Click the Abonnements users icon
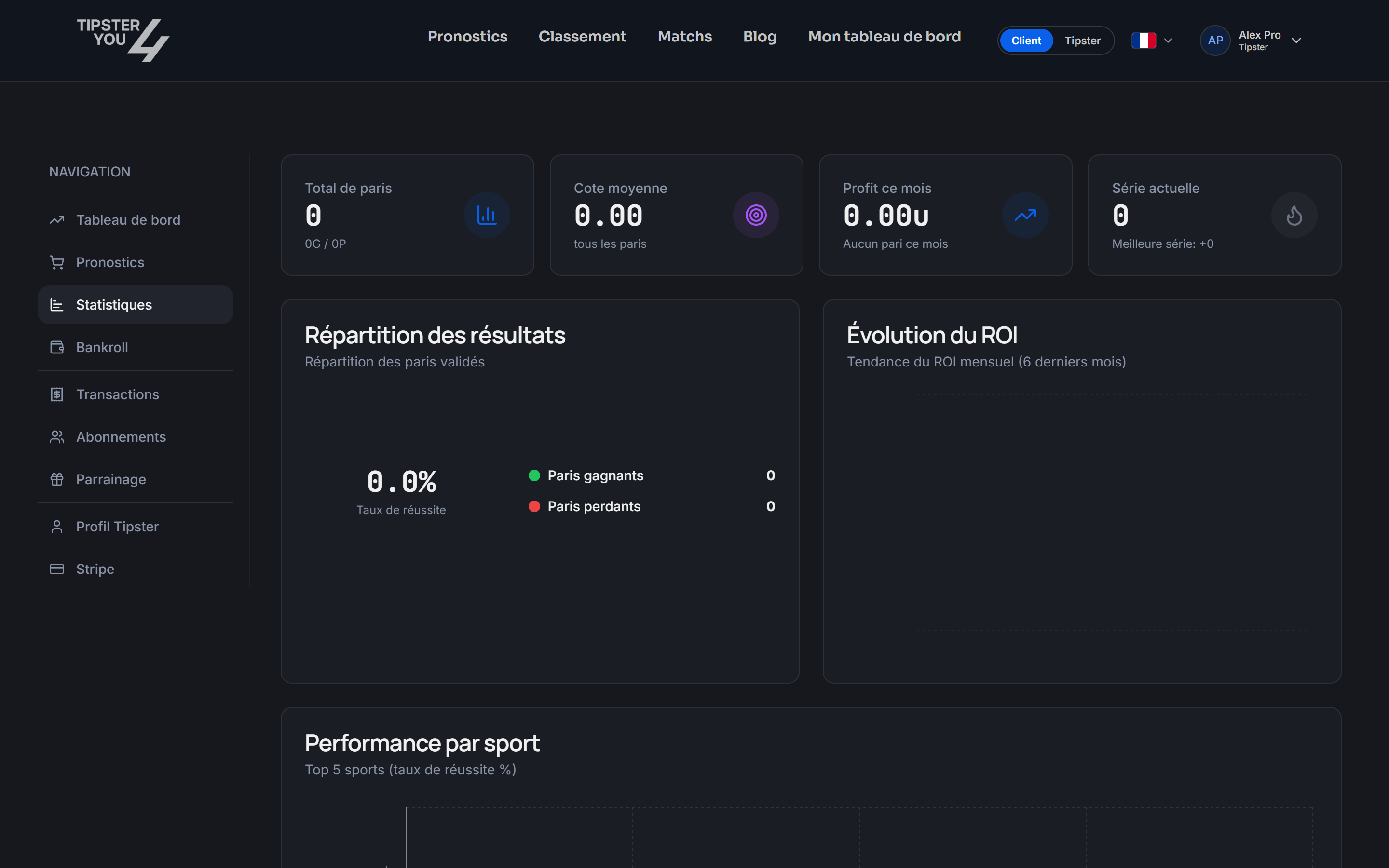 pos(57,437)
